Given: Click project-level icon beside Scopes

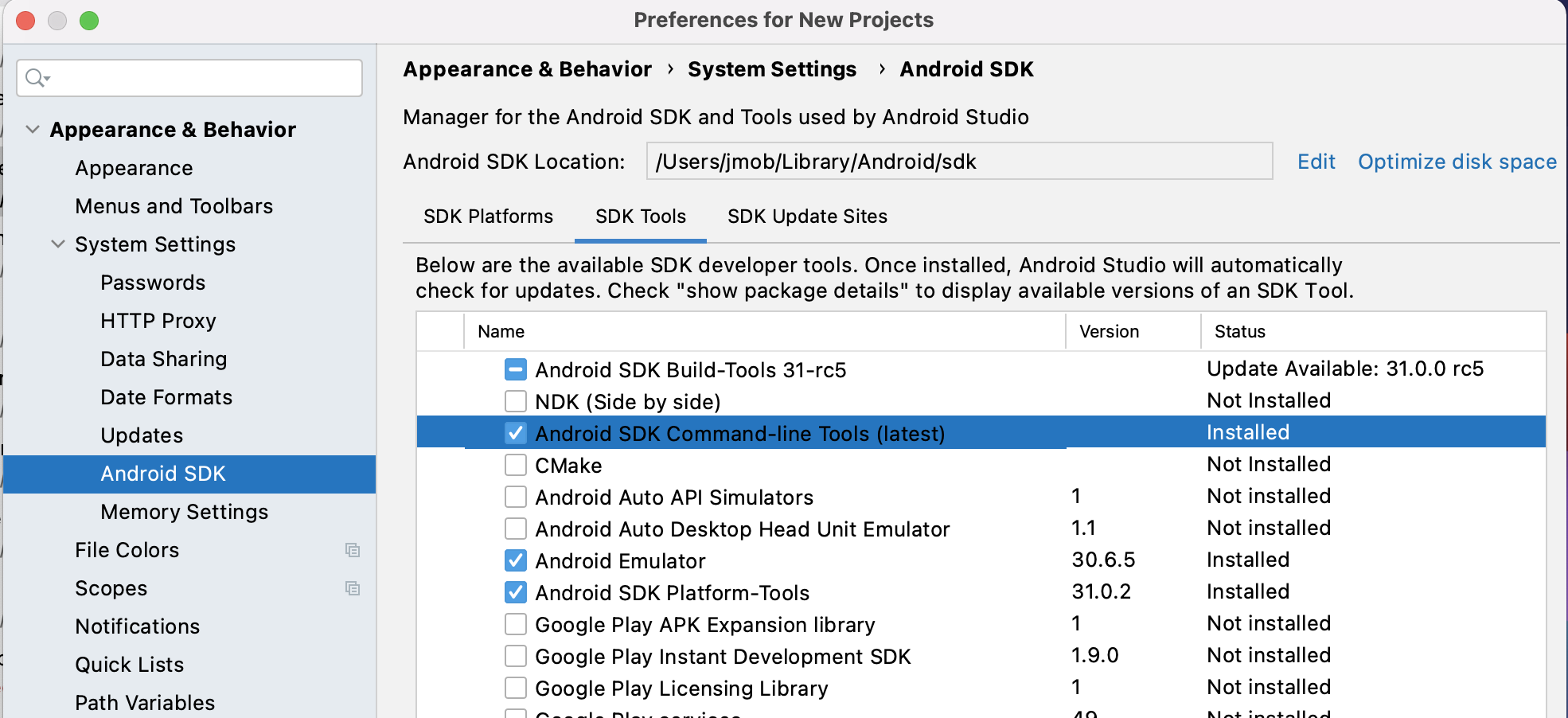Looking at the screenshot, I should (353, 588).
